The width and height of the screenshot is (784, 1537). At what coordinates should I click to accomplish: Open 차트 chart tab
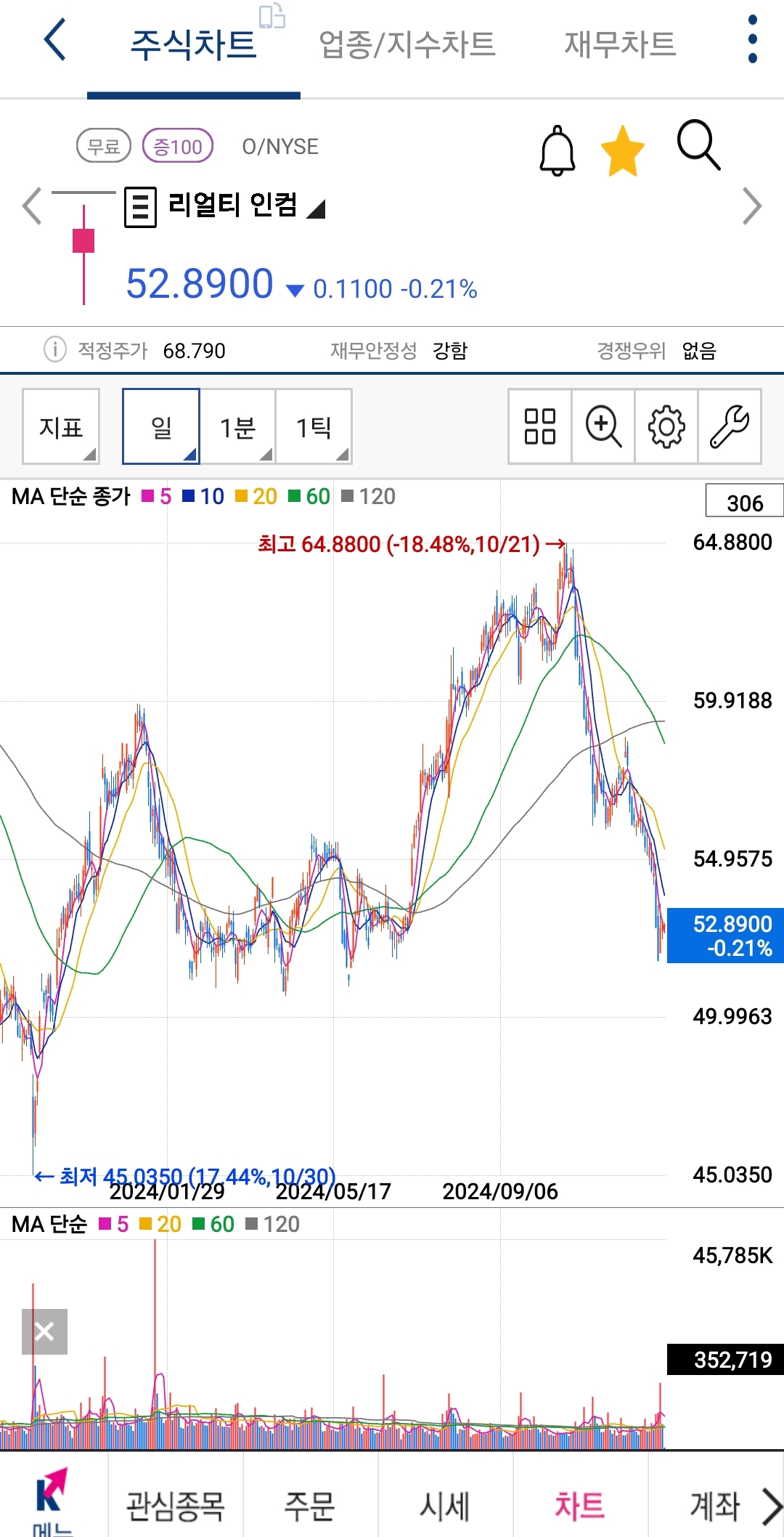point(580,1505)
